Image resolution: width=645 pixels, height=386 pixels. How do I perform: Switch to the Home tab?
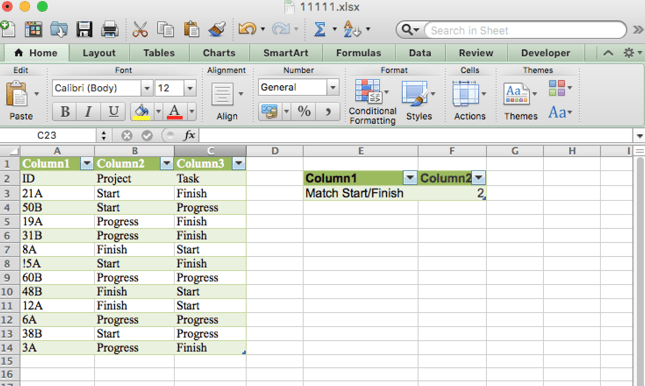click(37, 53)
